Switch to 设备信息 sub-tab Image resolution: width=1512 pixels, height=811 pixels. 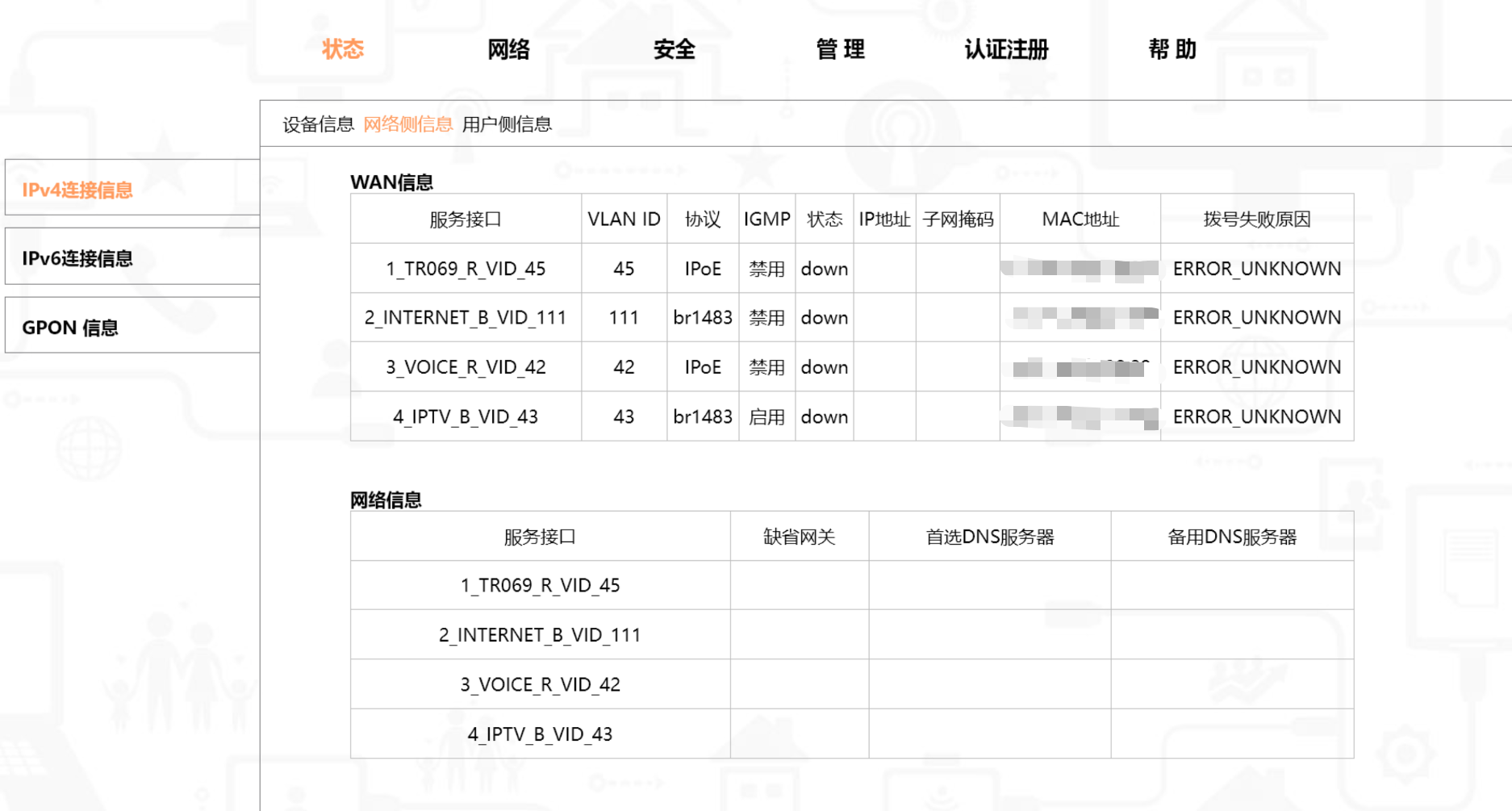[318, 124]
